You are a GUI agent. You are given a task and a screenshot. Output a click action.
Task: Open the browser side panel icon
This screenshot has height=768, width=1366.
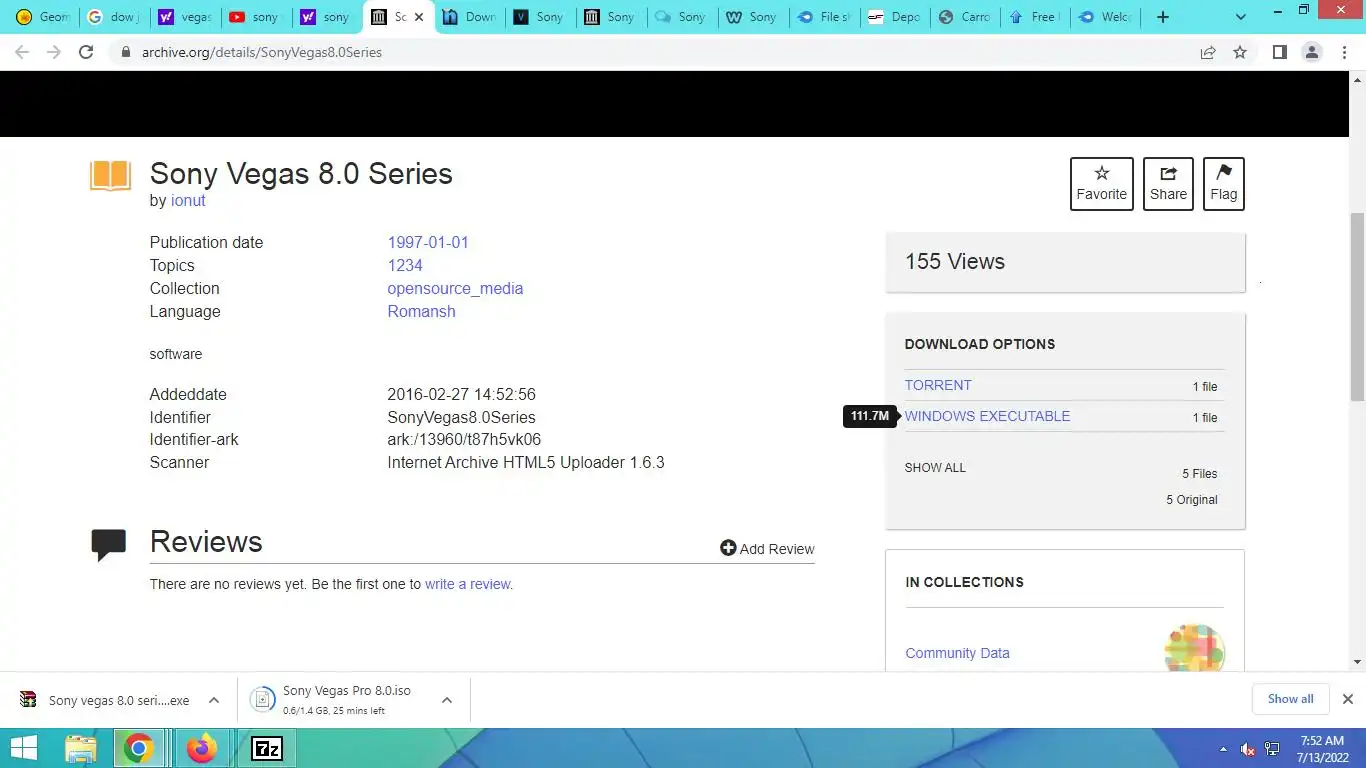point(1279,52)
